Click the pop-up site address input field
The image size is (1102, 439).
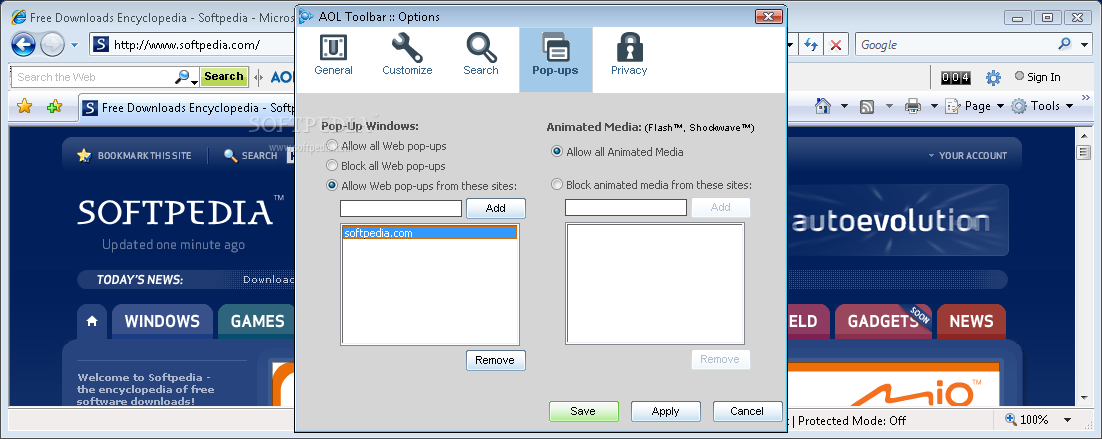point(401,208)
